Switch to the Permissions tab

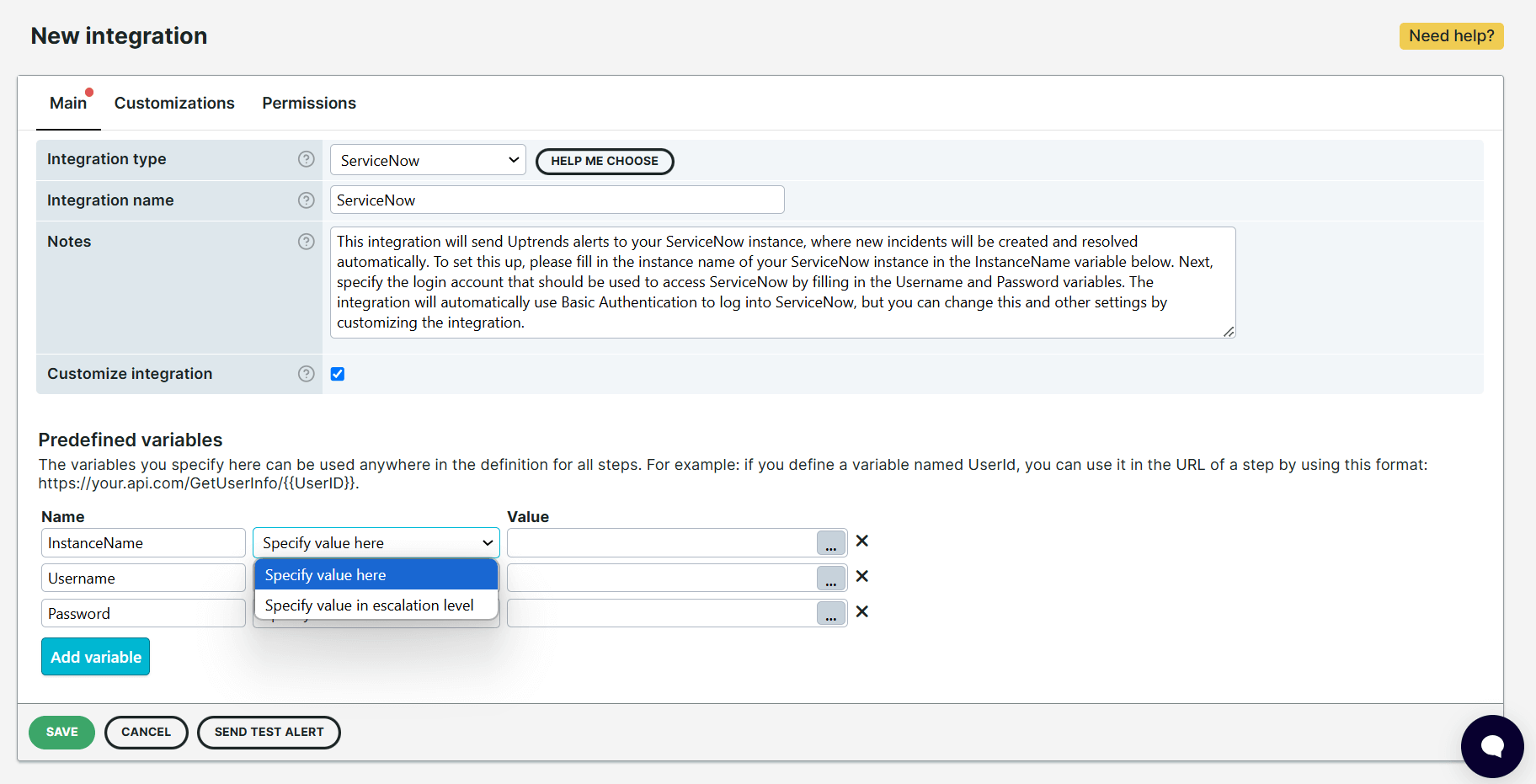[x=309, y=104]
